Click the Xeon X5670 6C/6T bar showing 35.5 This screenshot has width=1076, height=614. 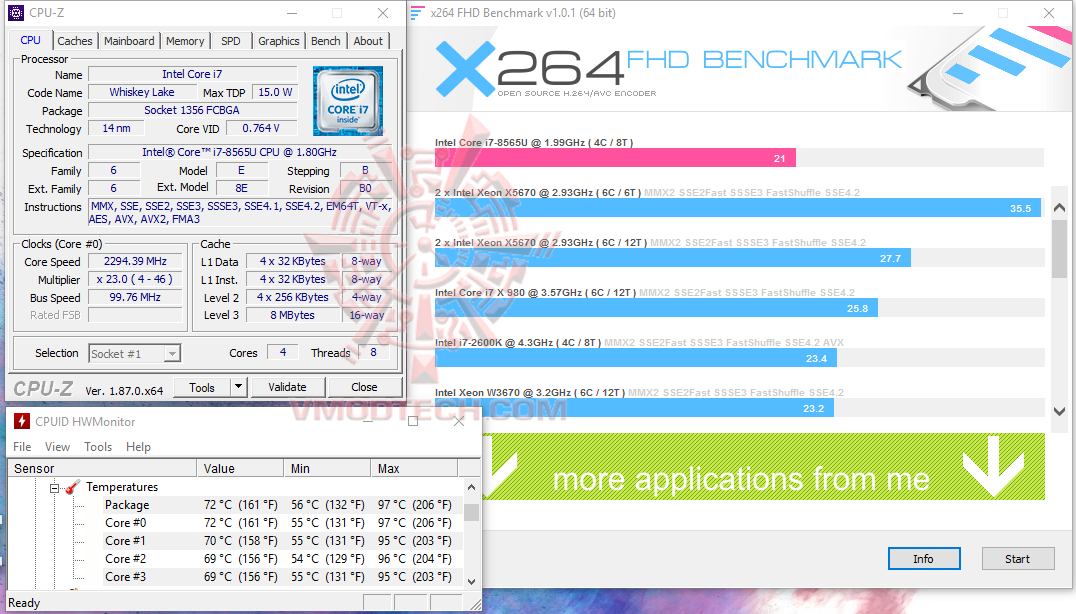[738, 208]
